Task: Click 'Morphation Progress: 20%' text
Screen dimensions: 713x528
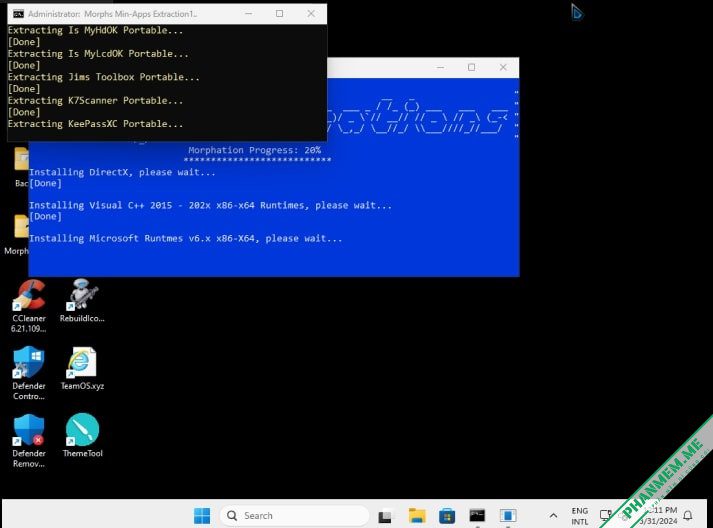Action: tap(255, 150)
